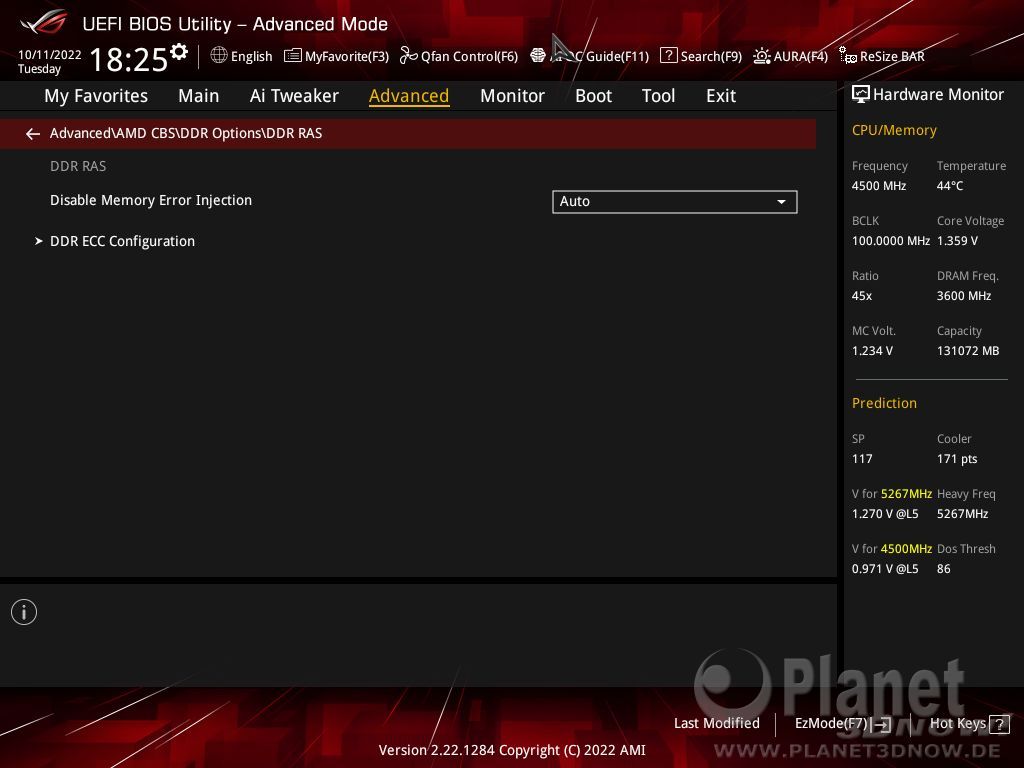Open Disable Memory Error Injection dropdown

675,202
